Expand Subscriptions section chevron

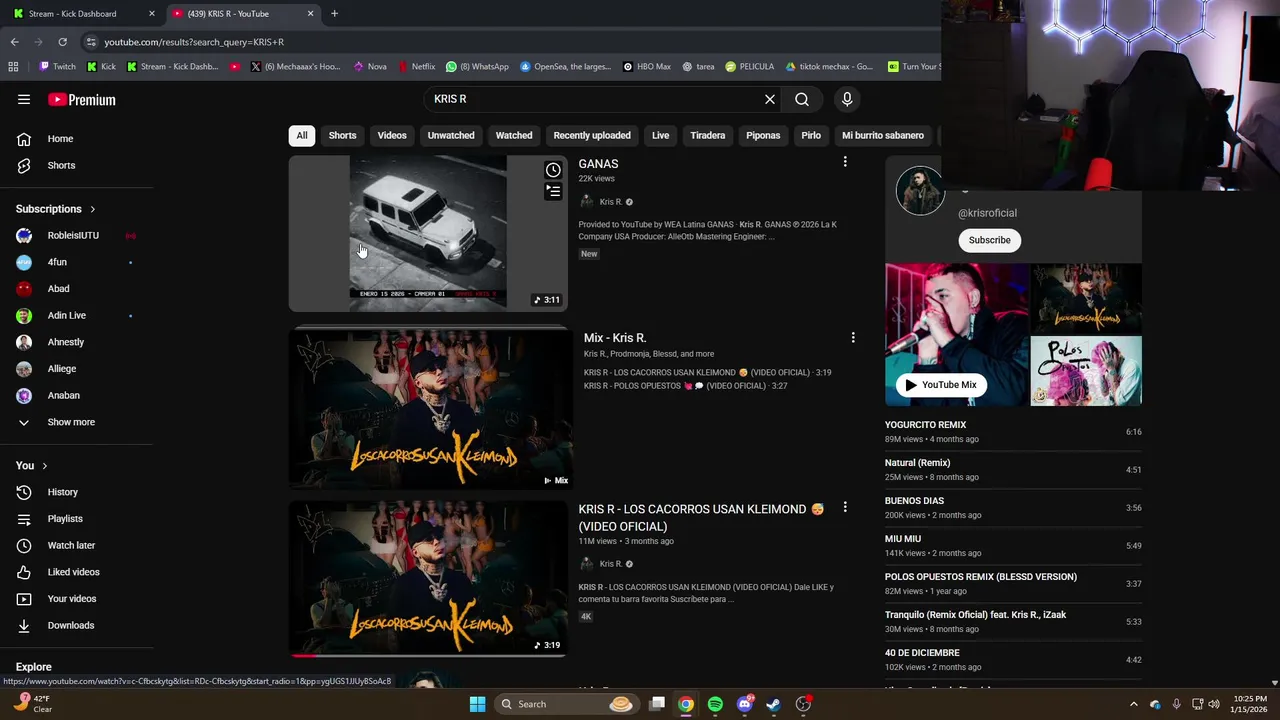tap(93, 209)
